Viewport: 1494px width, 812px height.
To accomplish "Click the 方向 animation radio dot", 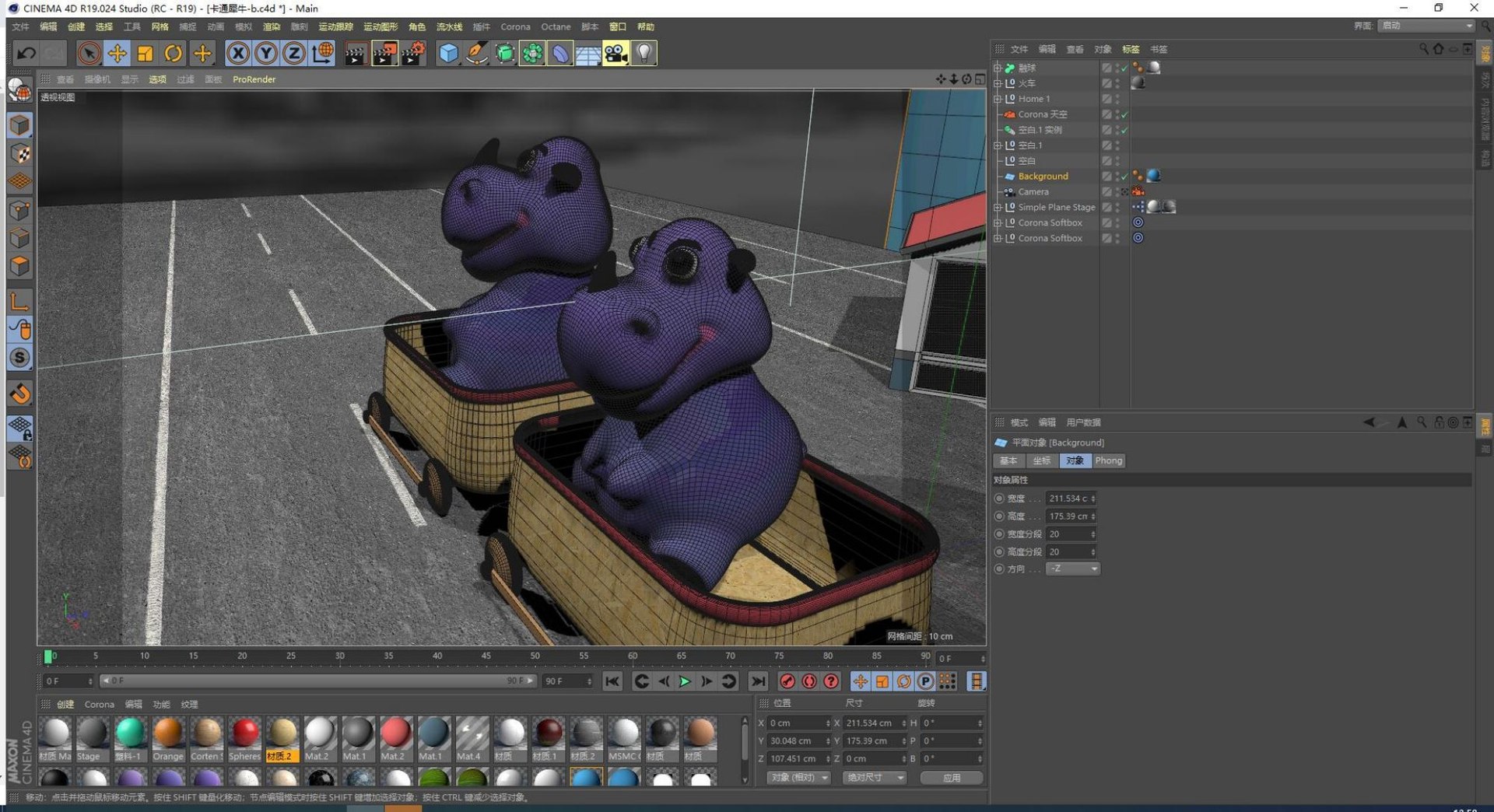I will 999,569.
